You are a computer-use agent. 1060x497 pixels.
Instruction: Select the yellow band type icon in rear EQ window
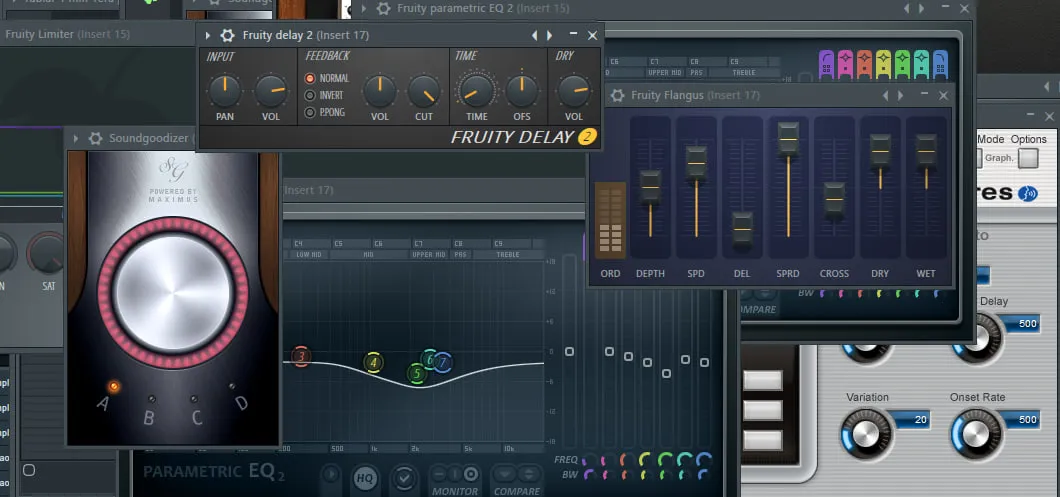[x=883, y=64]
